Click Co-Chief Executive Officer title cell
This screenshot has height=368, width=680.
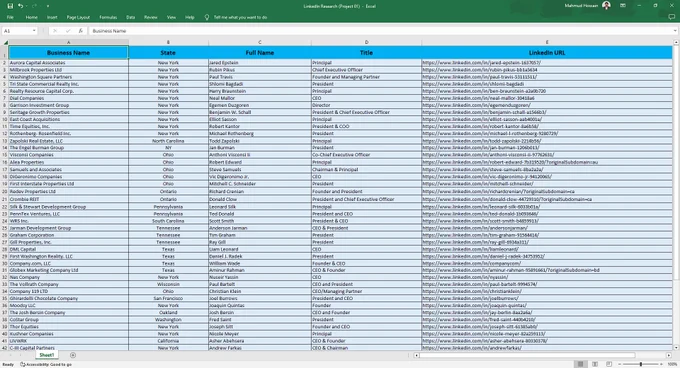click(x=366, y=155)
